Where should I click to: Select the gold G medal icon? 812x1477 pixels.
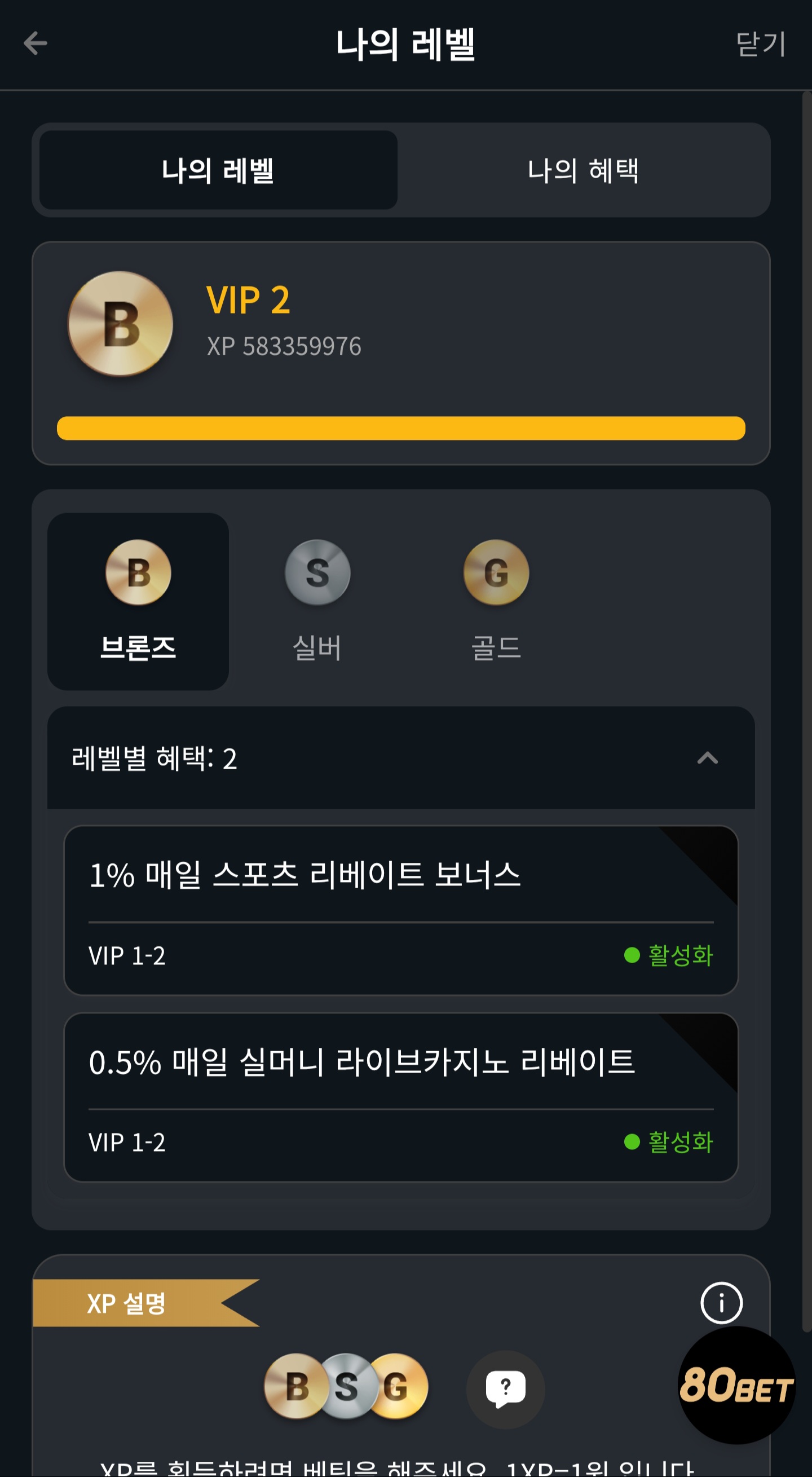496,572
